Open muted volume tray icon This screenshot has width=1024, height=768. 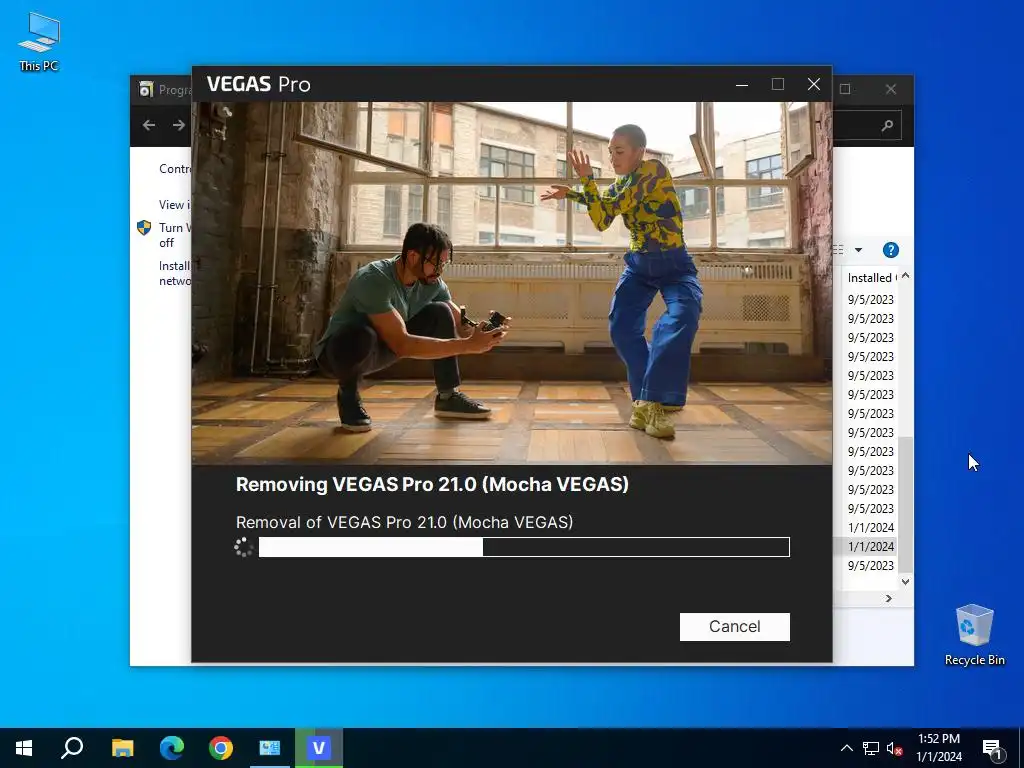pos(895,748)
